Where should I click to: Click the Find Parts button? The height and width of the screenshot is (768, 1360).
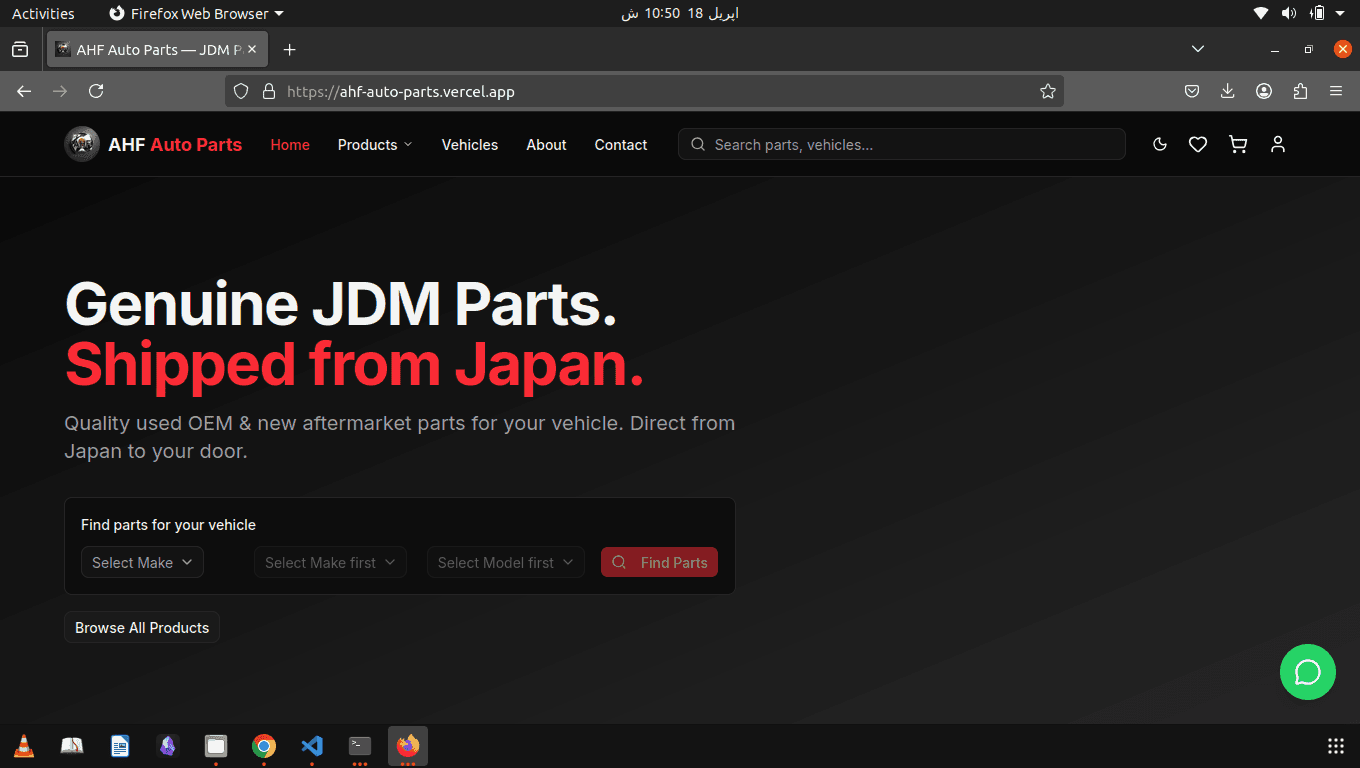pyautogui.click(x=659, y=562)
